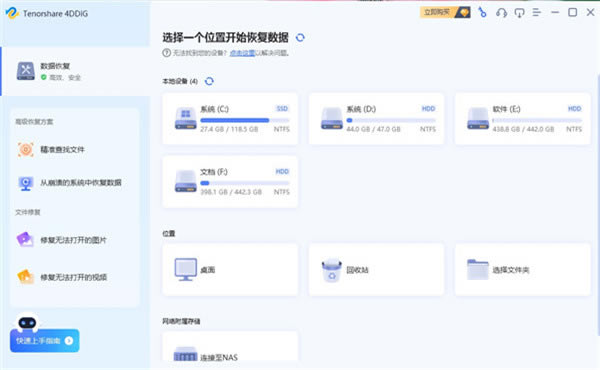Select the System (C:) SSD drive
600x370 pixels.
coord(230,119)
